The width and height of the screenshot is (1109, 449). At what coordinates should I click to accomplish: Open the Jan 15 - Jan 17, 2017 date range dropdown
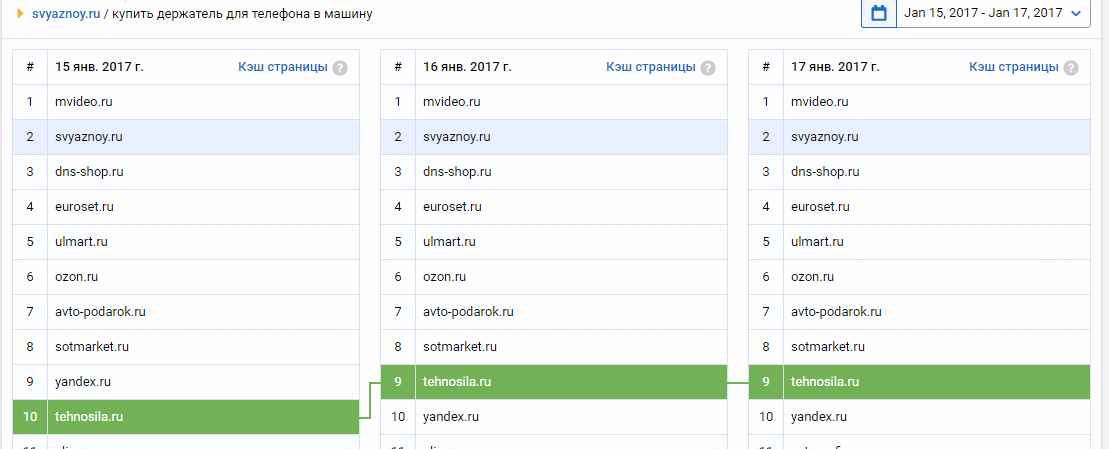[993, 13]
